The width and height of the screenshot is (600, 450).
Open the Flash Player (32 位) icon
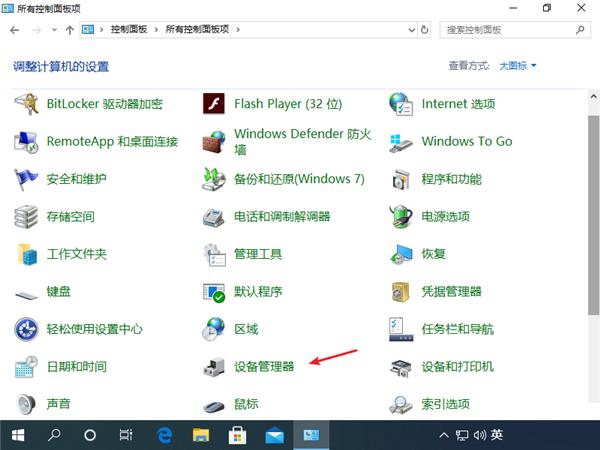[214, 104]
